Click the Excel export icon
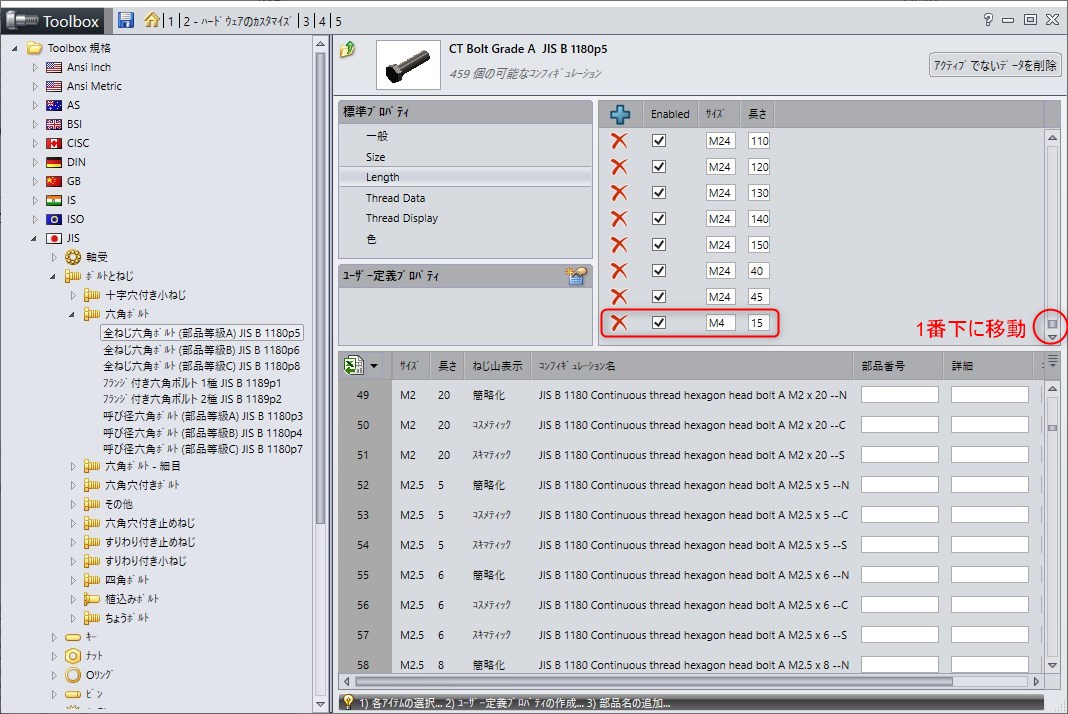This screenshot has width=1068, height=714. [x=353, y=365]
